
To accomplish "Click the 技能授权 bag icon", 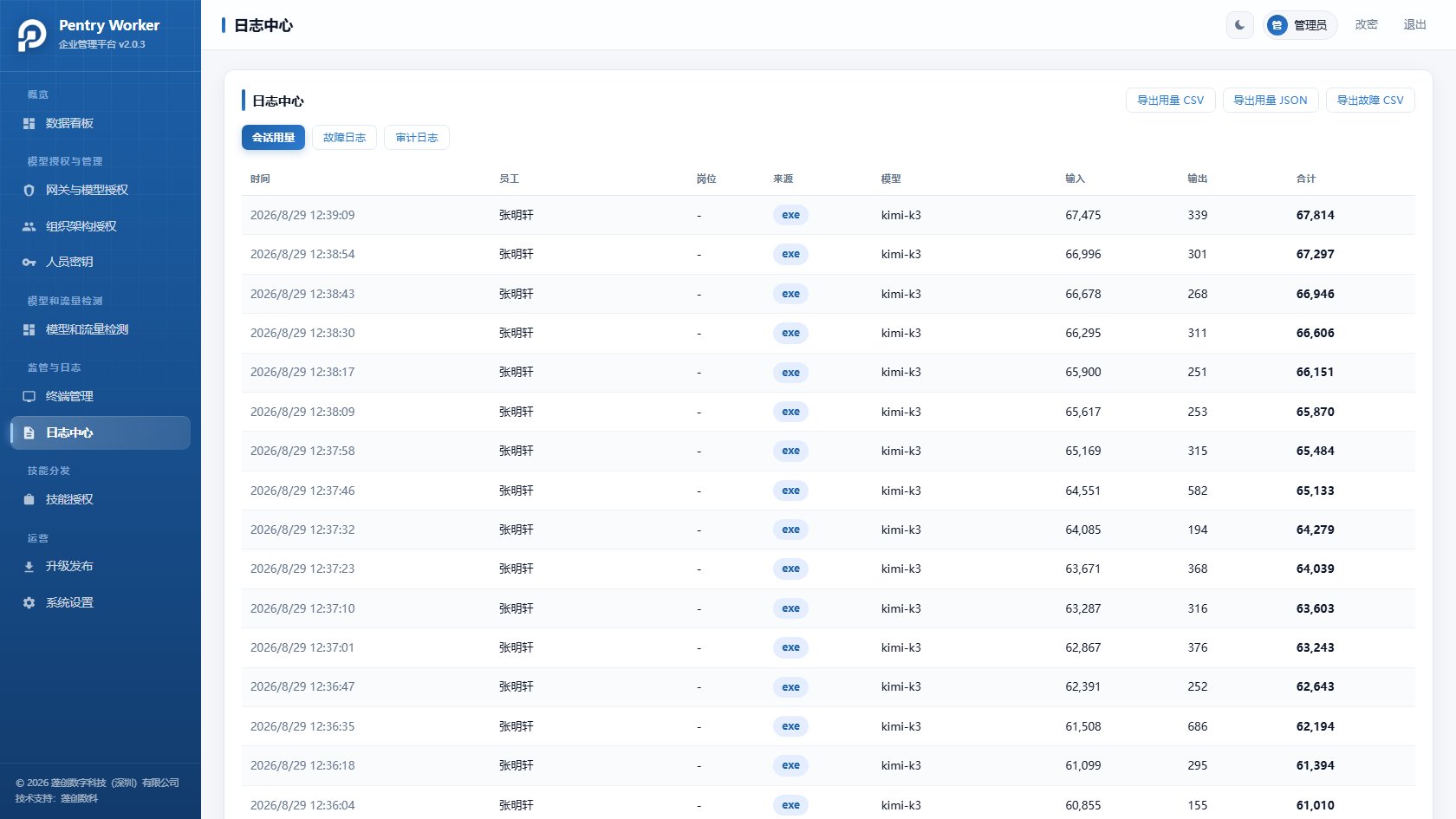I will 29,500.
